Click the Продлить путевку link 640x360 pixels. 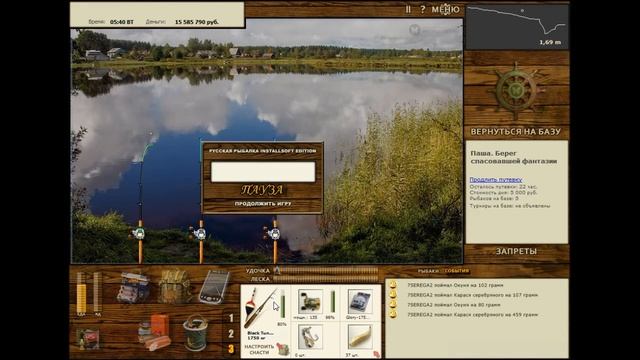[496, 180]
